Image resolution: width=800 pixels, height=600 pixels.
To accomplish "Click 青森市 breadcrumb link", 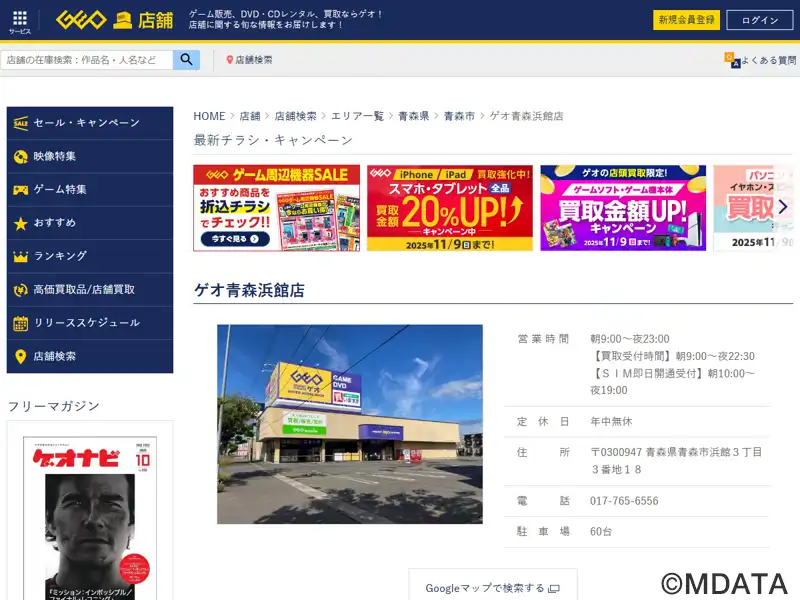I will pyautogui.click(x=459, y=116).
